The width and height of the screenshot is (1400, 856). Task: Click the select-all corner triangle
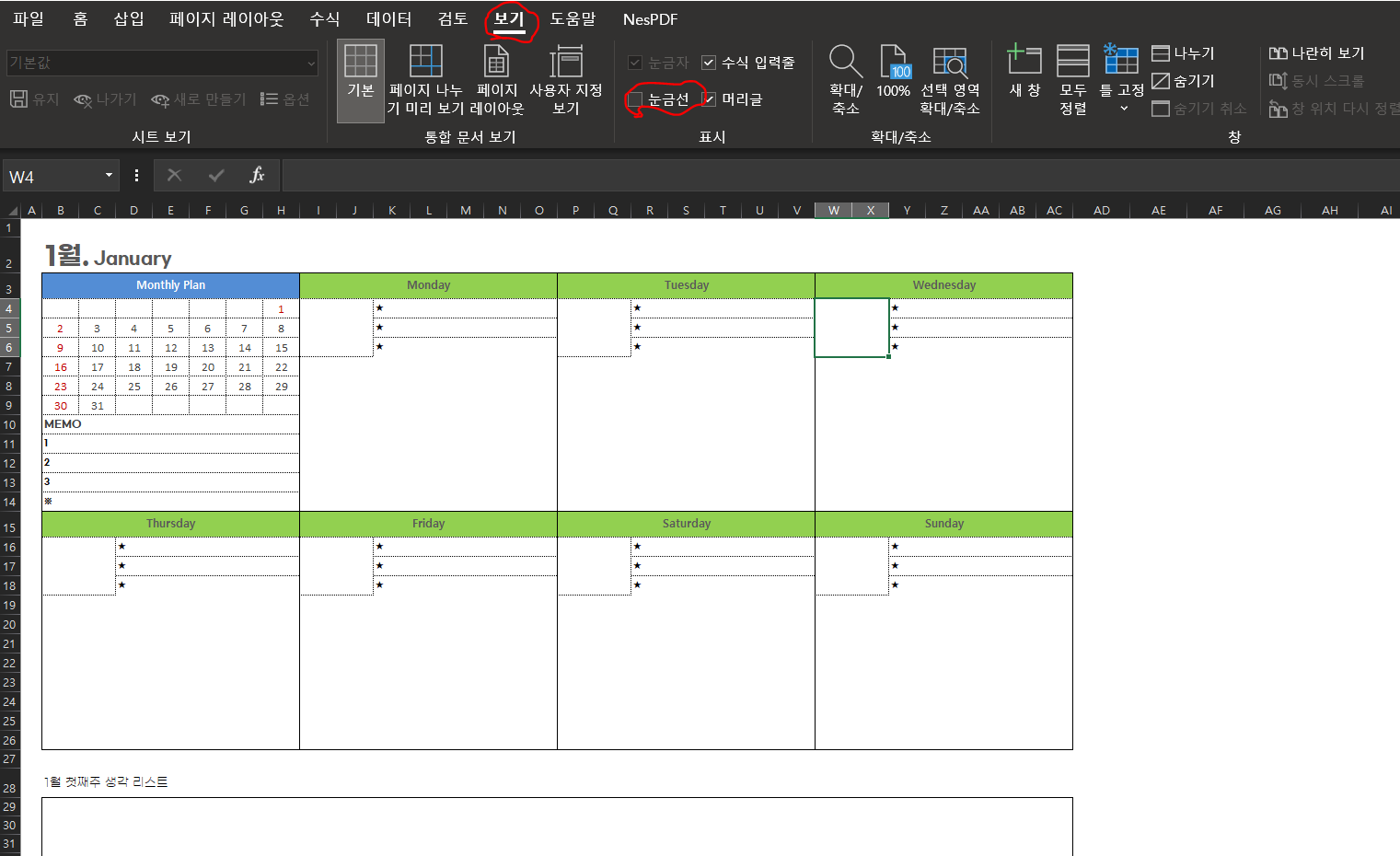tap(12, 210)
